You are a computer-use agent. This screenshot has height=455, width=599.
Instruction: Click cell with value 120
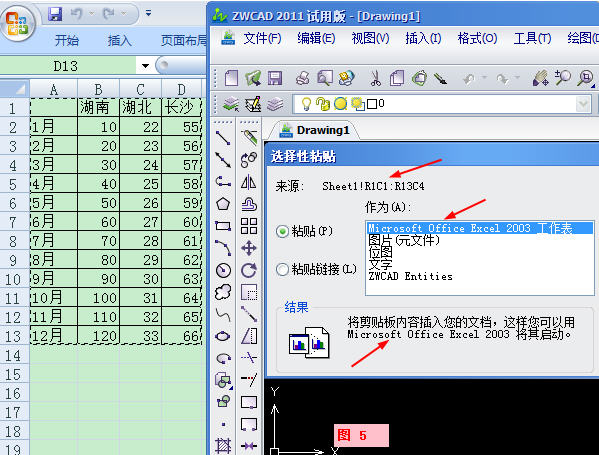[x=99, y=336]
